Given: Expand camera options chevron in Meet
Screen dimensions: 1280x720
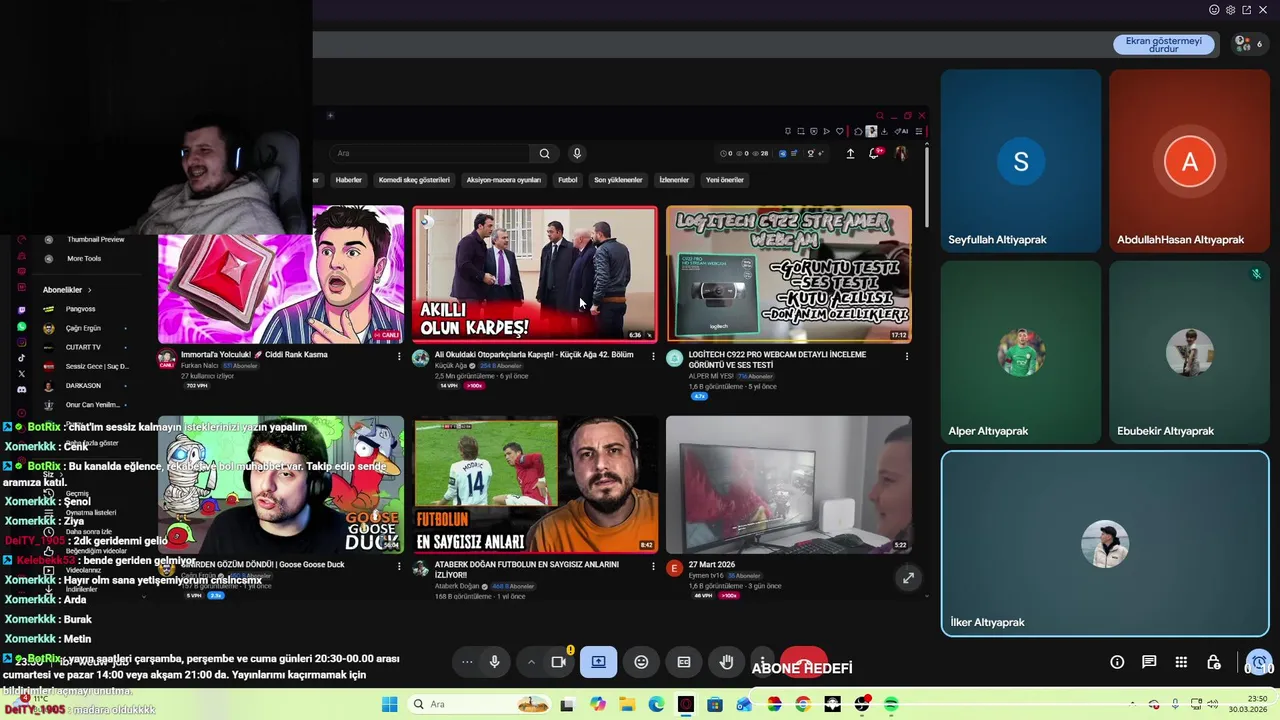Looking at the screenshot, I should (x=531, y=662).
